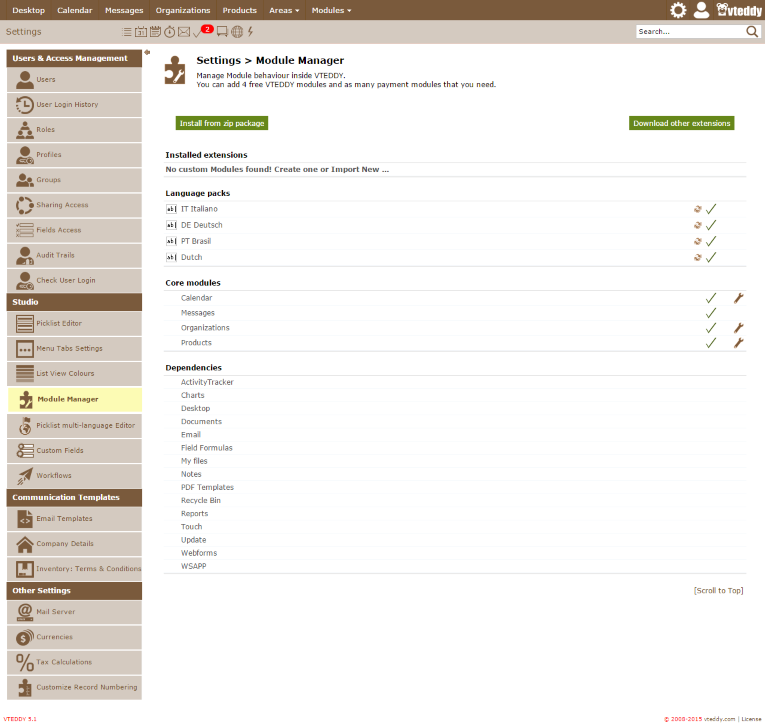Open the tasks checkmark icon with badge 2
765x723 pixels.
(x=202, y=31)
